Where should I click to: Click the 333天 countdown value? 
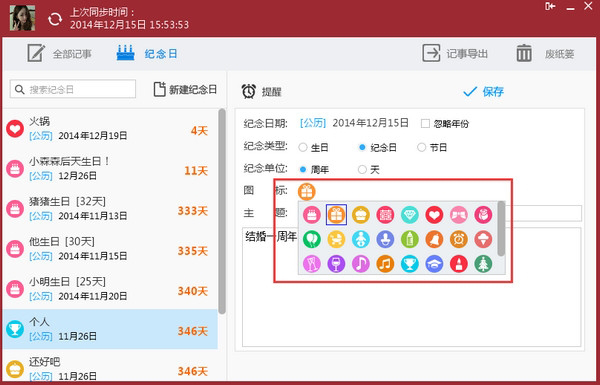click(x=192, y=211)
